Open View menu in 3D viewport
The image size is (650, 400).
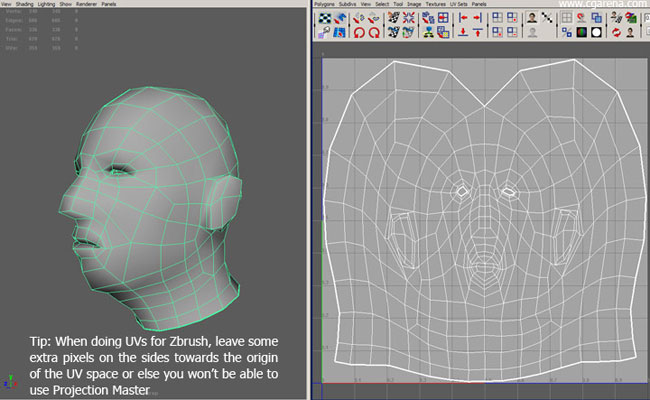pos(6,4)
